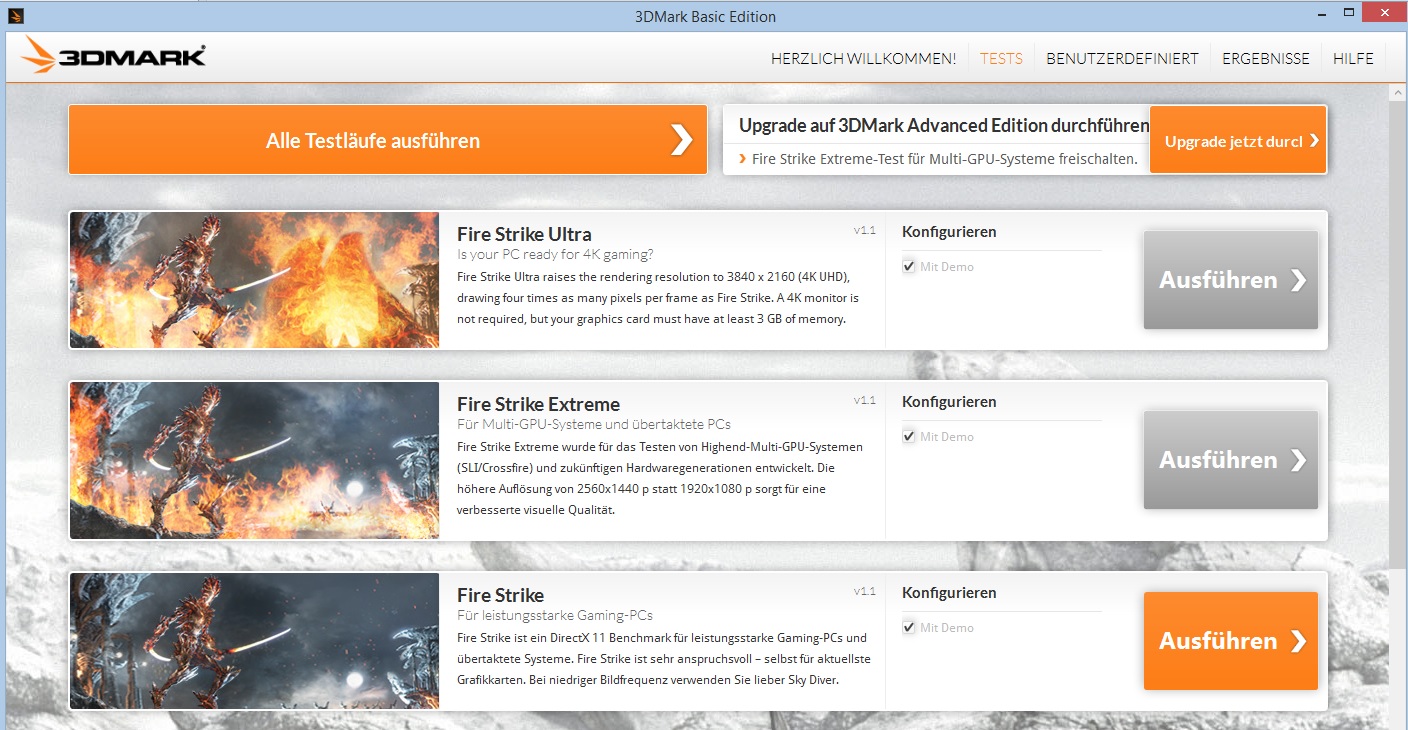Click "Für Multi-GPU-Systeme und übertaktete PCs" subtitle
The height and width of the screenshot is (730, 1408).
(x=594, y=425)
